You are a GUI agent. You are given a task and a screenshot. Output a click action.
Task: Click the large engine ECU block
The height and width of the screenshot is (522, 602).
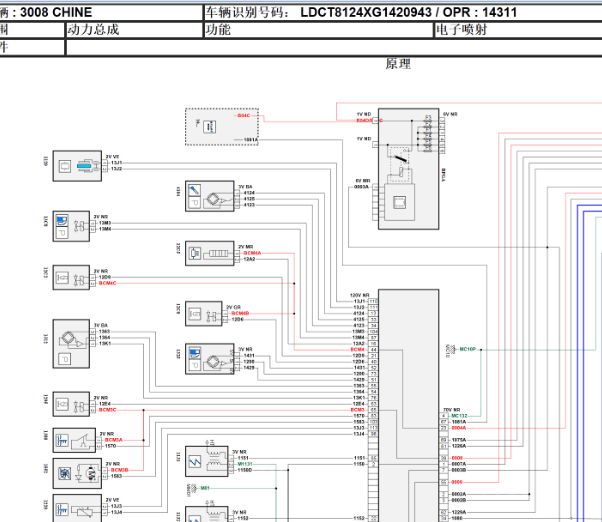click(x=408, y=405)
